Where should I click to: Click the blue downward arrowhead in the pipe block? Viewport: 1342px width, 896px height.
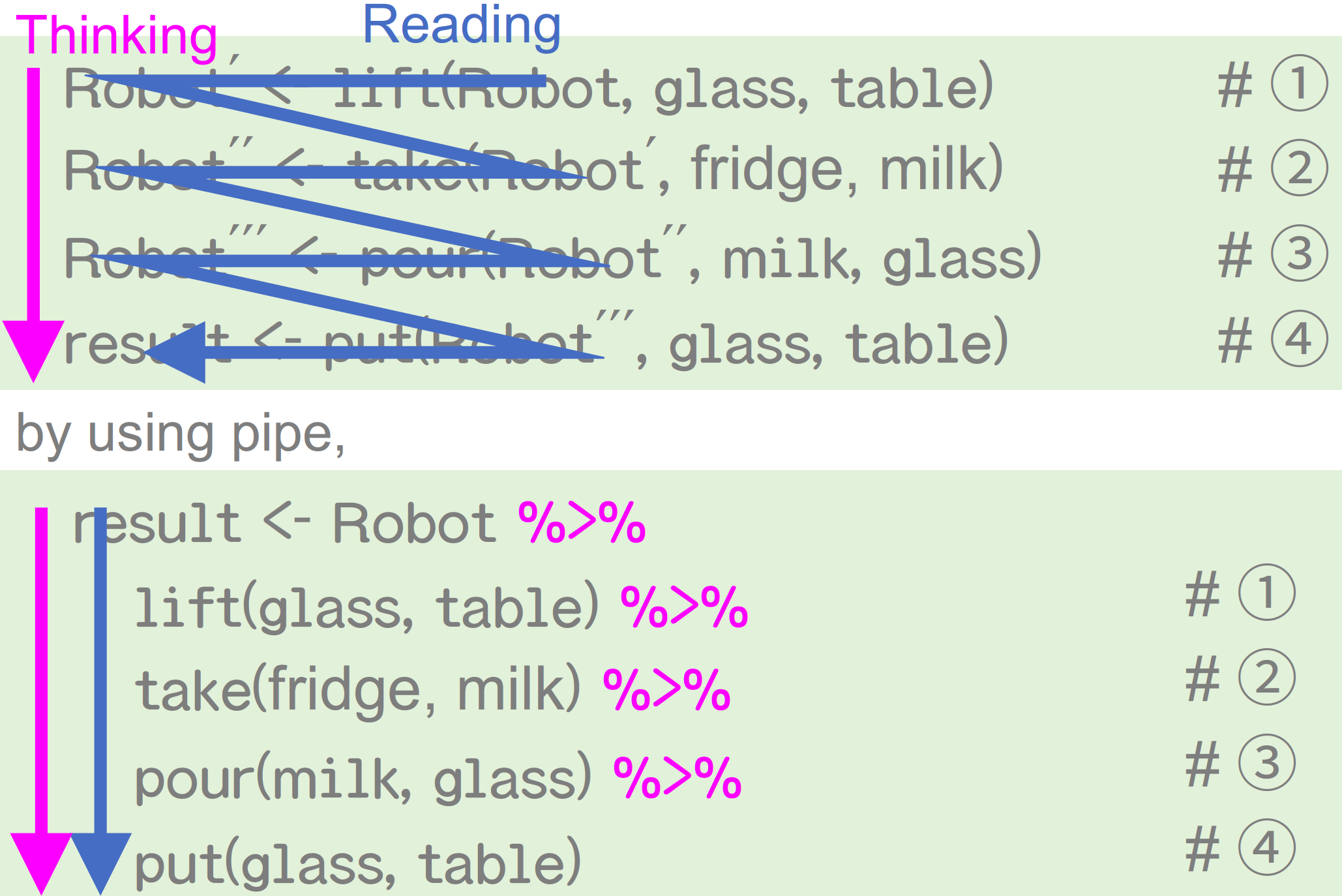[100, 861]
